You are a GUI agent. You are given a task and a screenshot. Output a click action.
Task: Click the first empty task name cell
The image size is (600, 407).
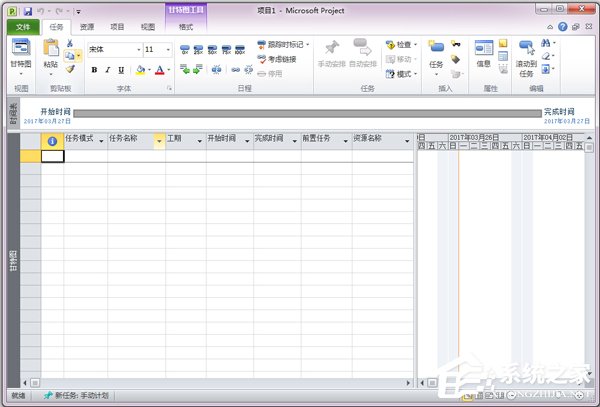point(135,156)
